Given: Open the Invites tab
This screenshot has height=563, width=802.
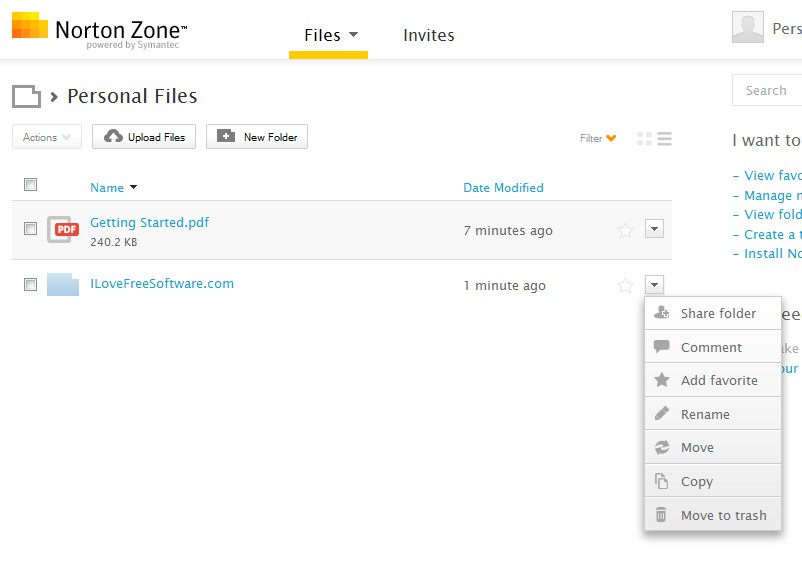Looking at the screenshot, I should coord(429,35).
